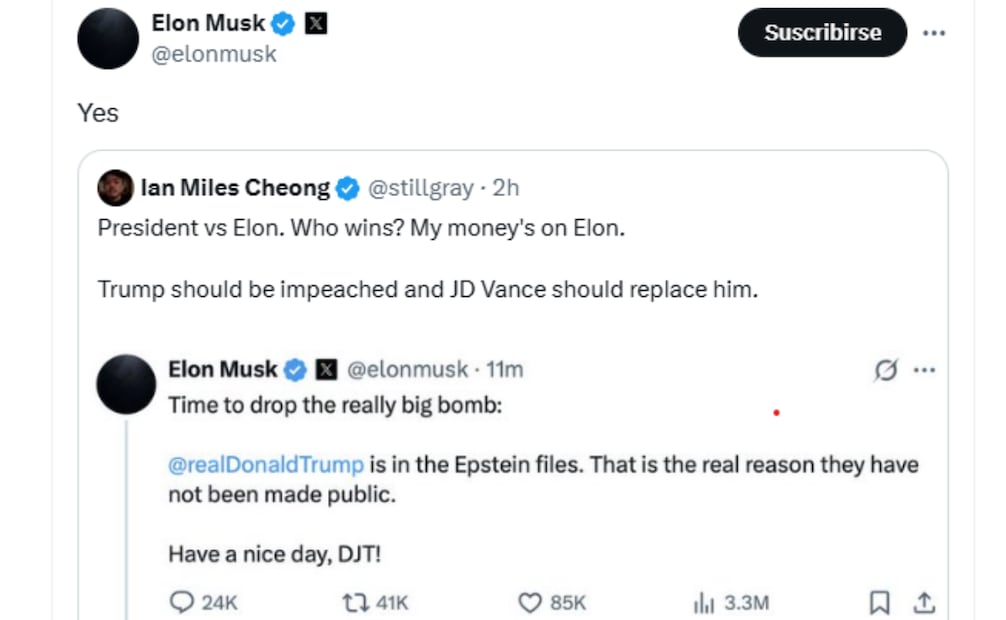Click the blue verified badge beside Elon Musk header
The width and height of the screenshot is (1006, 620).
tap(284, 24)
